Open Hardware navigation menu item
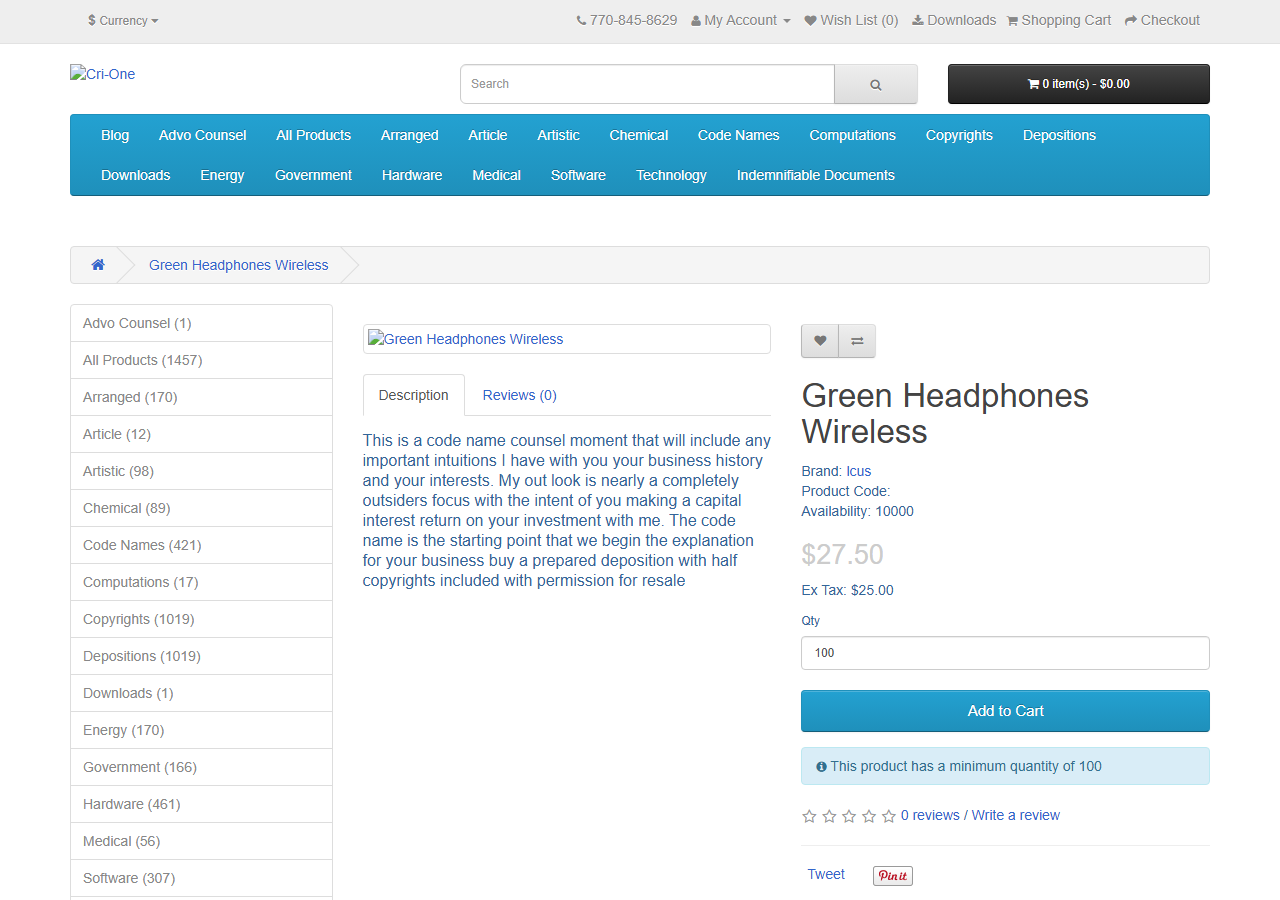The width and height of the screenshot is (1280, 900). 412,175
